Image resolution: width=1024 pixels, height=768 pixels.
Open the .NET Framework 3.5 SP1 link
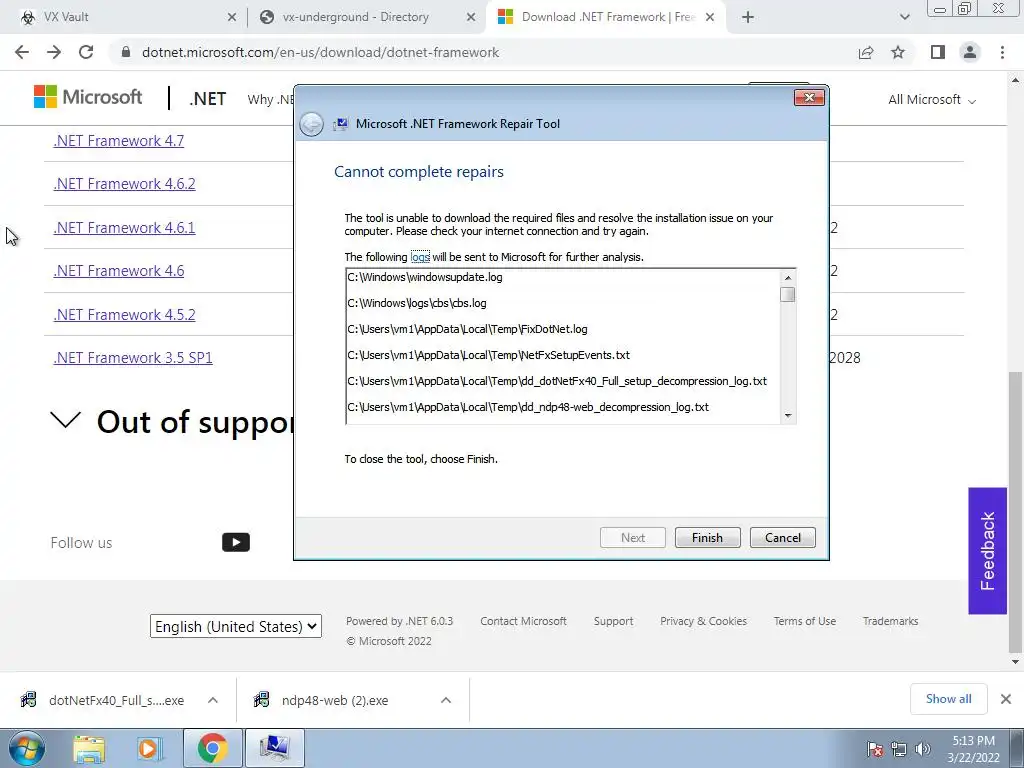(x=133, y=357)
